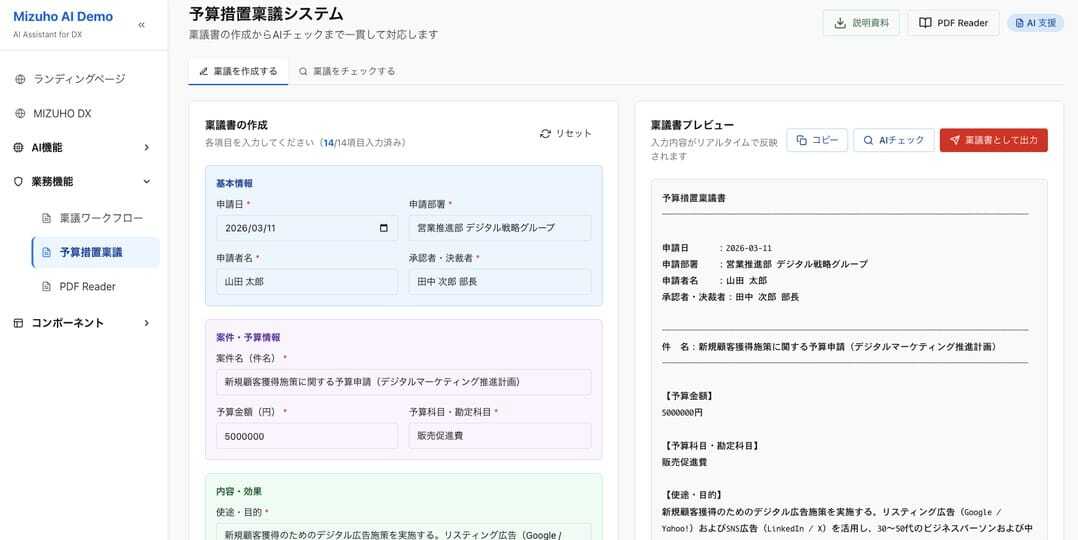Screen dimensions: 1078x540
Task: Click the refresh icon beside リセット
Action: tap(545, 133)
